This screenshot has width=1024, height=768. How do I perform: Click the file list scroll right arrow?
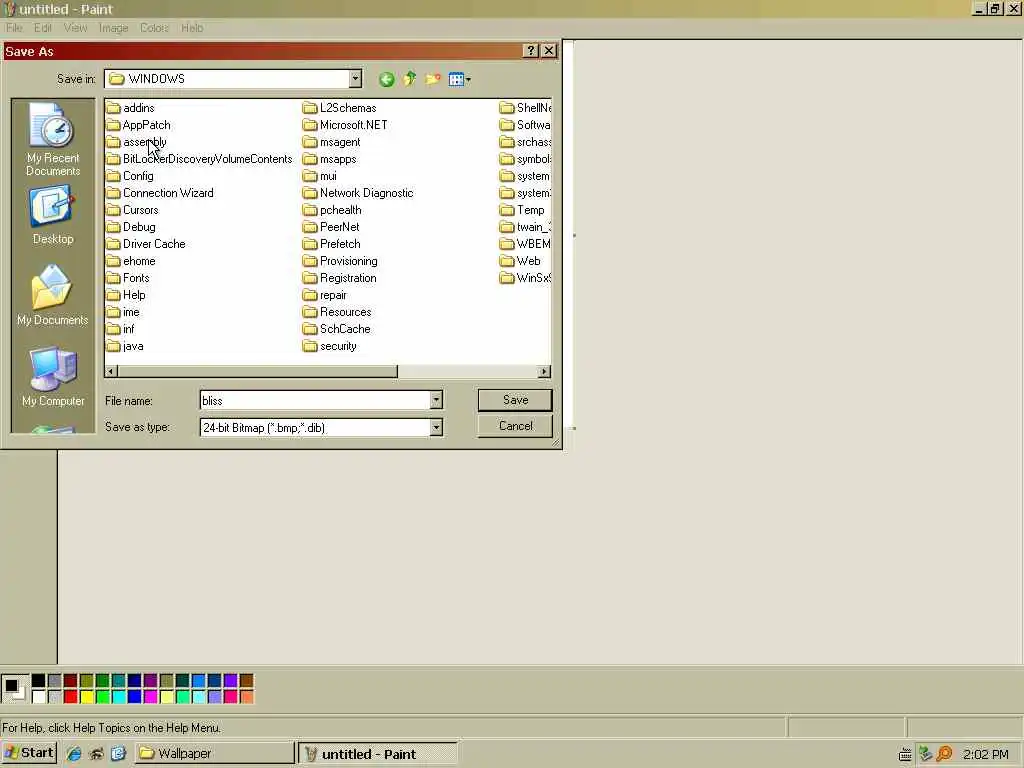(544, 372)
